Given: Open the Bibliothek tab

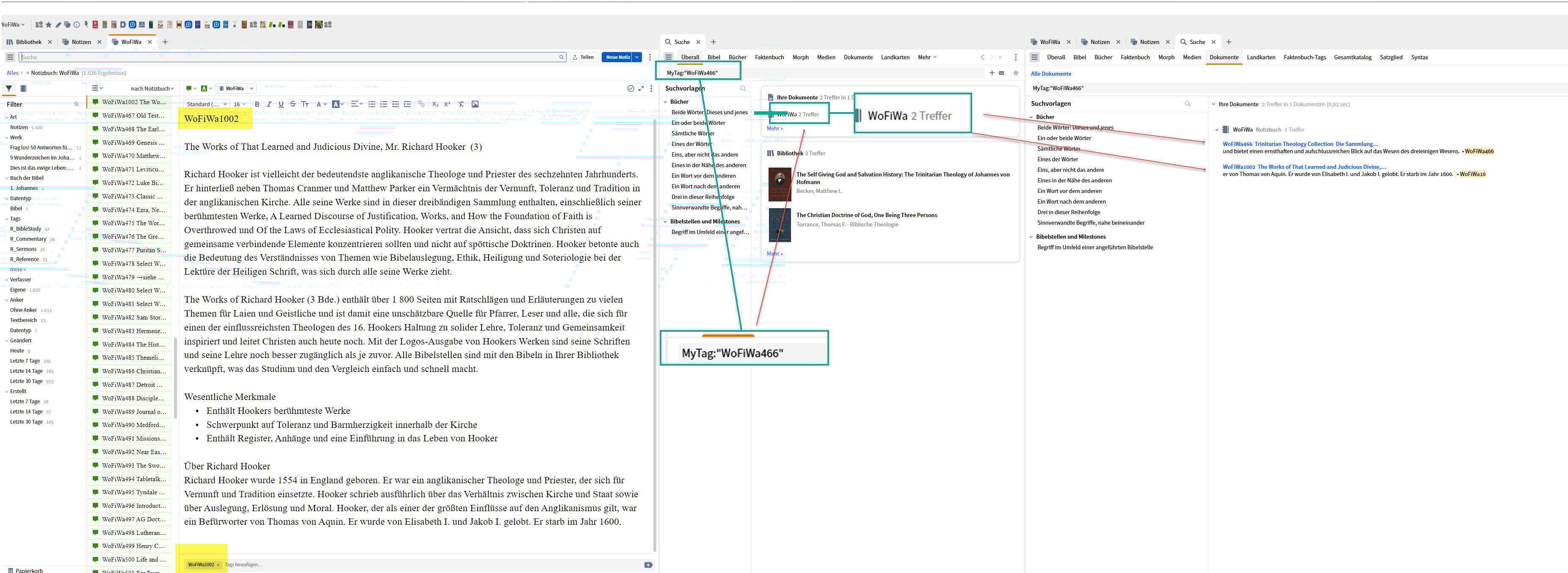Looking at the screenshot, I should (x=28, y=42).
